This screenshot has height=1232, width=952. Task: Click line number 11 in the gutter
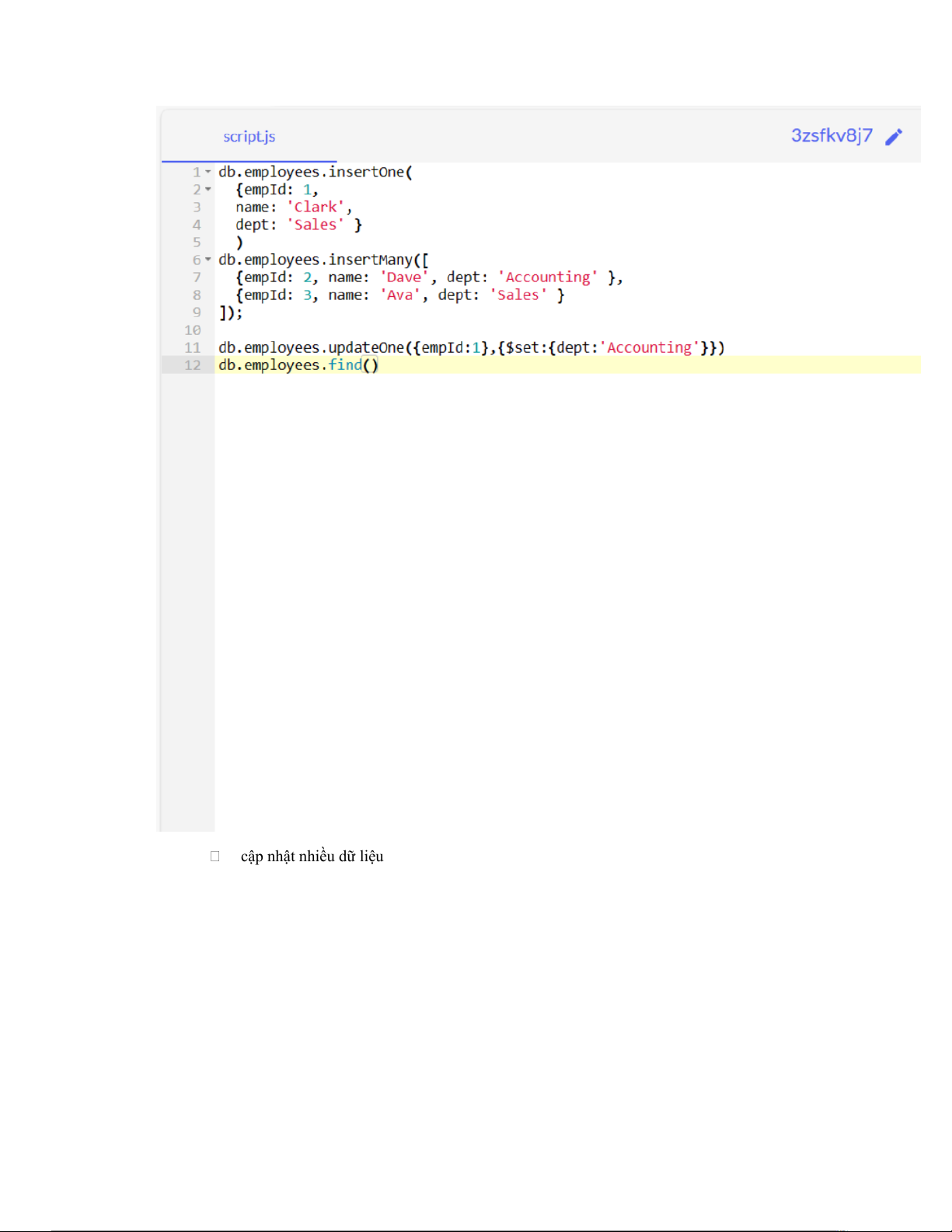click(x=192, y=347)
